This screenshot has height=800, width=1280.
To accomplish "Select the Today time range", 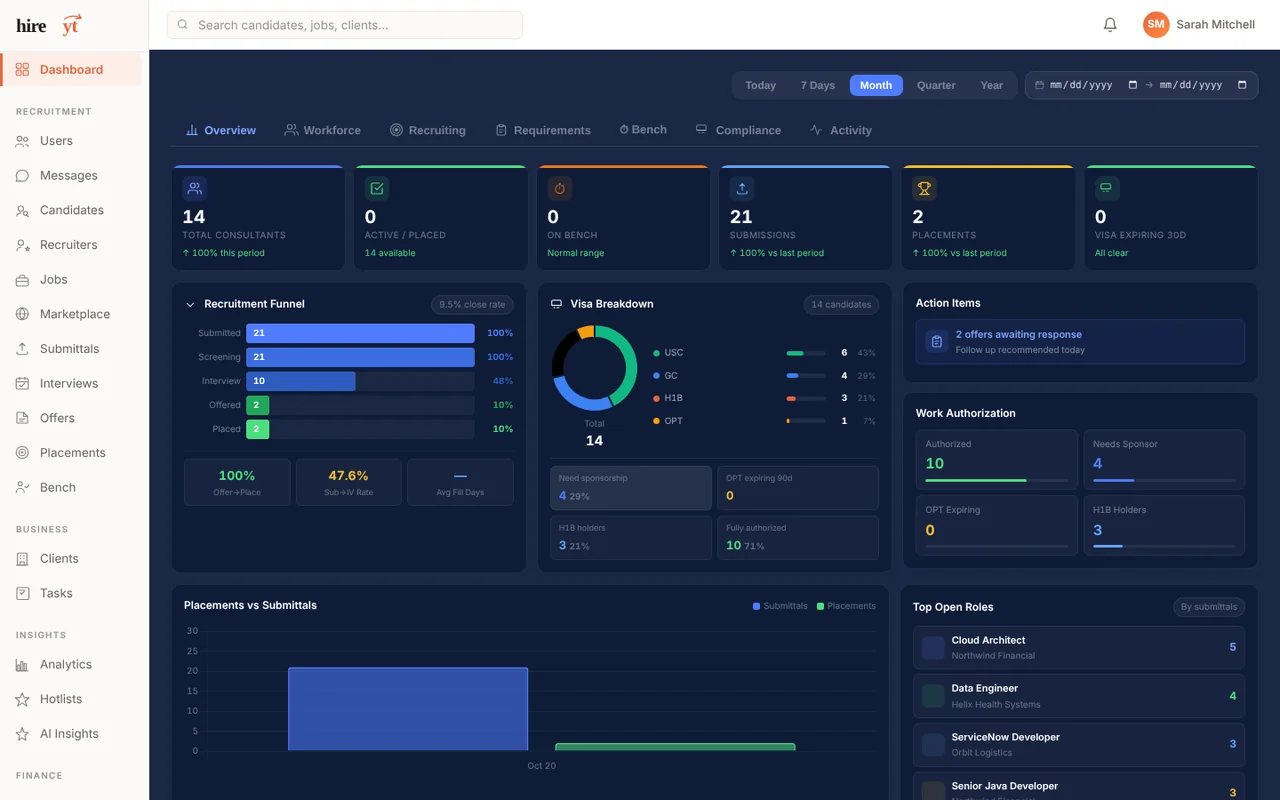I will [761, 85].
